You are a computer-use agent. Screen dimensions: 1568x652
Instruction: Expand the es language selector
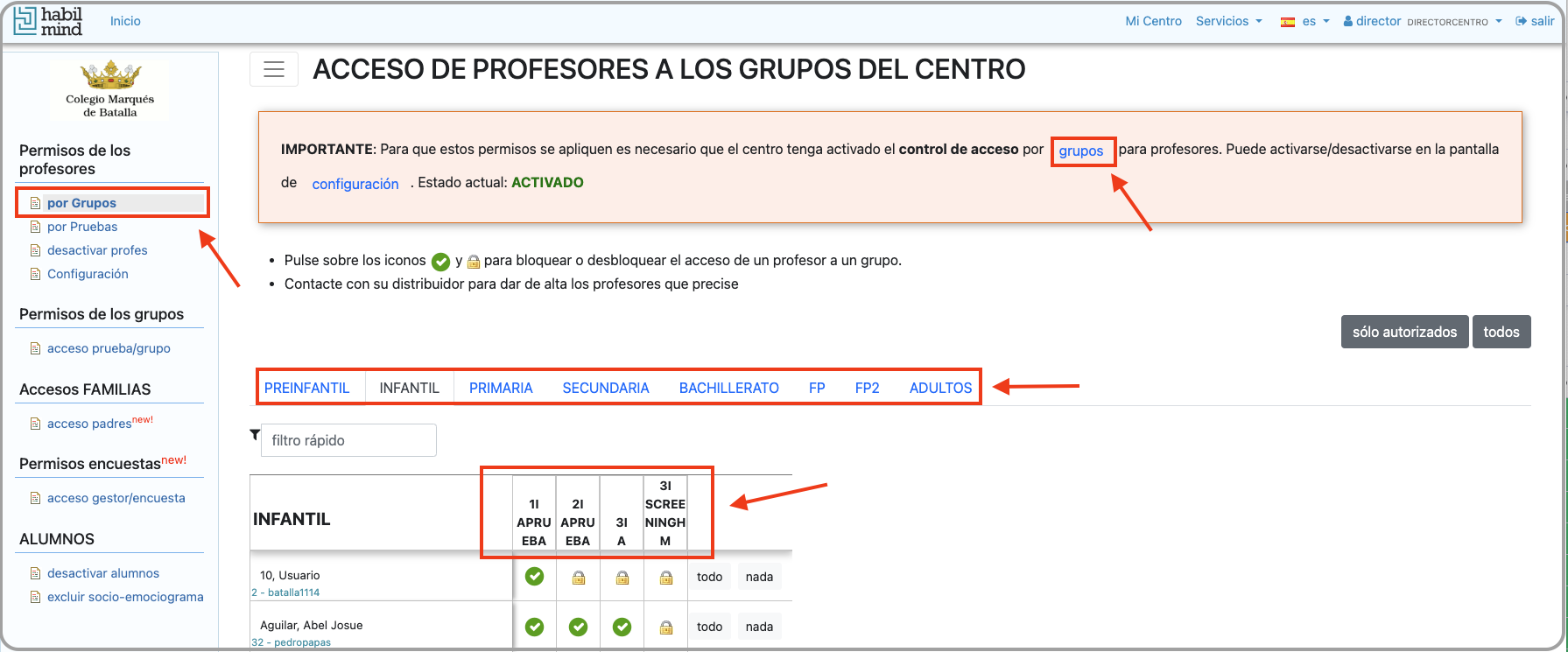pos(1305,21)
